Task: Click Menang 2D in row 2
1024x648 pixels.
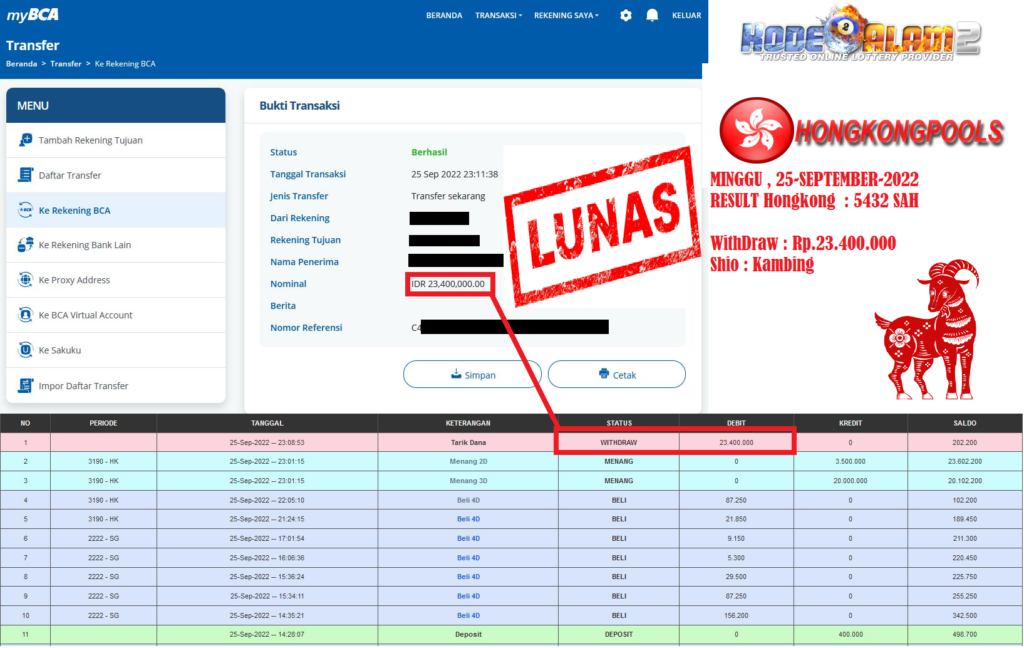Action: 468,462
